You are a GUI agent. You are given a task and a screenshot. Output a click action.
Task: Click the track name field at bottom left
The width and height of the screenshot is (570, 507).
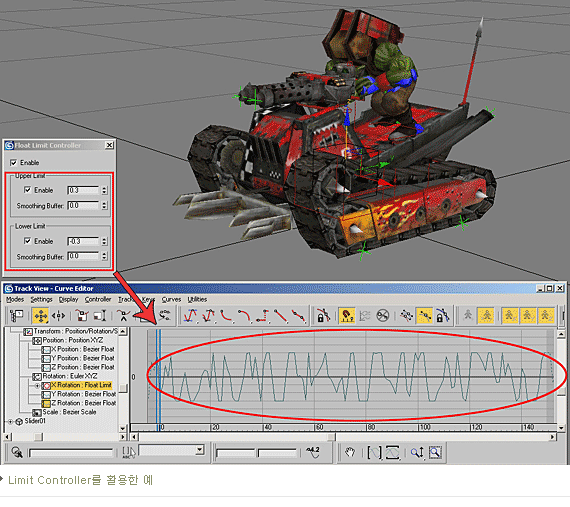tap(71, 453)
